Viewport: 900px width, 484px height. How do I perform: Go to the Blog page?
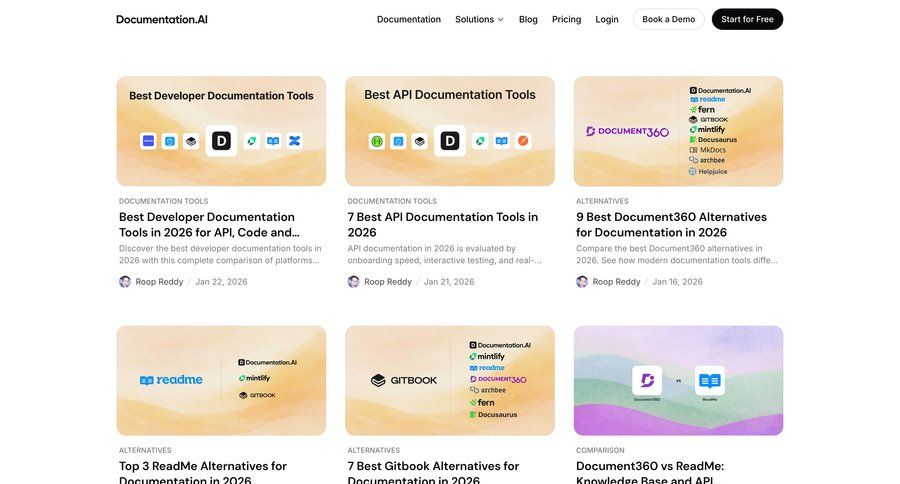pyautogui.click(x=528, y=19)
